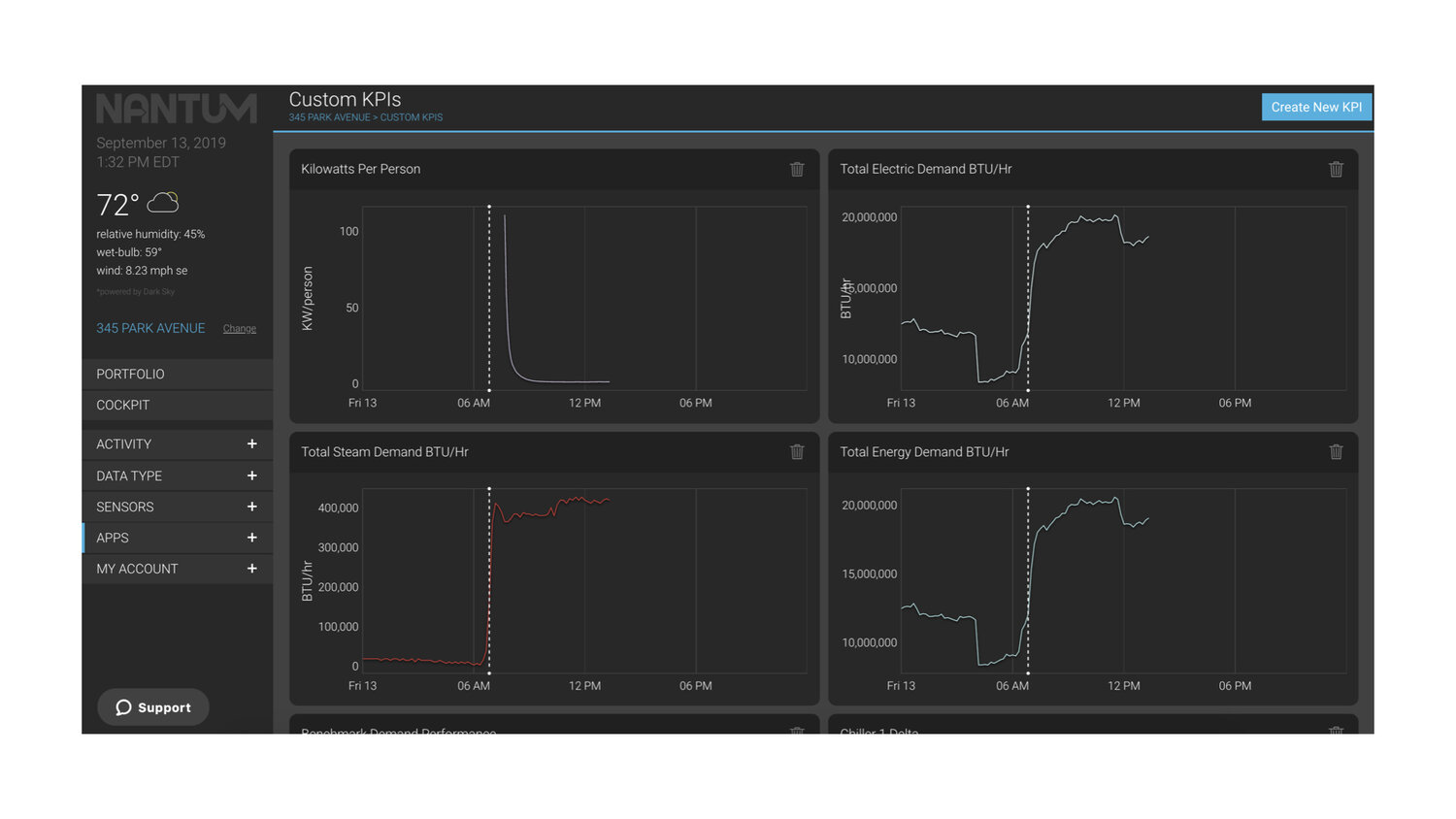Delete the Total Electric Demand BTU/Hr card

click(x=1336, y=169)
